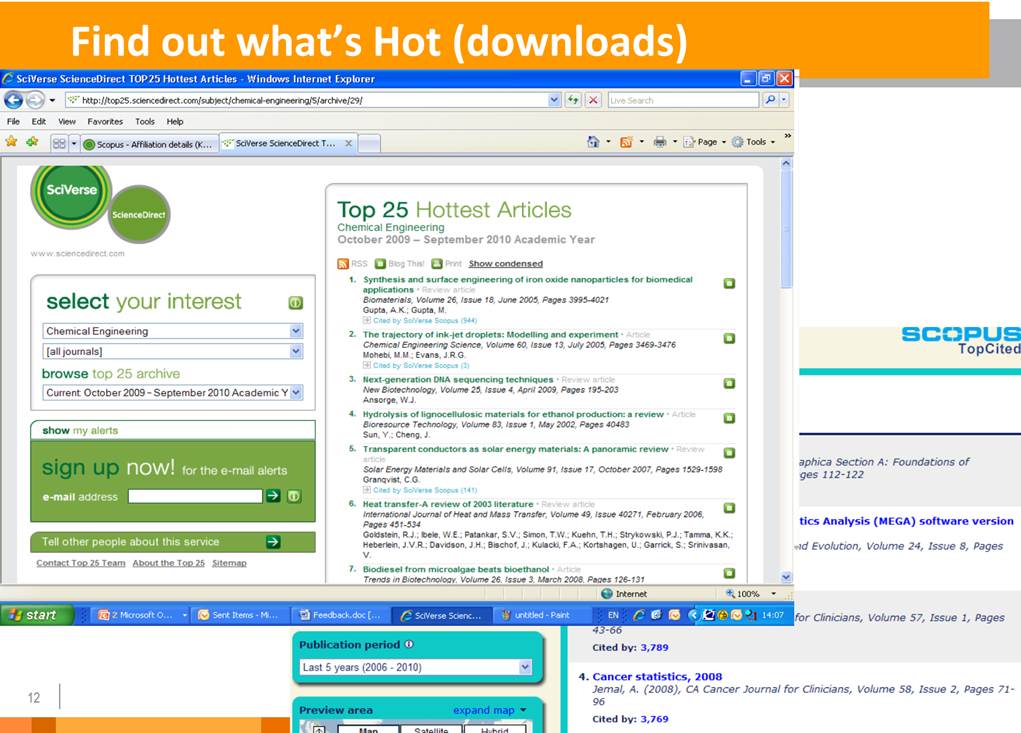Click the Print printer icon in toolbar
The image size is (1021, 733).
pyautogui.click(x=660, y=142)
